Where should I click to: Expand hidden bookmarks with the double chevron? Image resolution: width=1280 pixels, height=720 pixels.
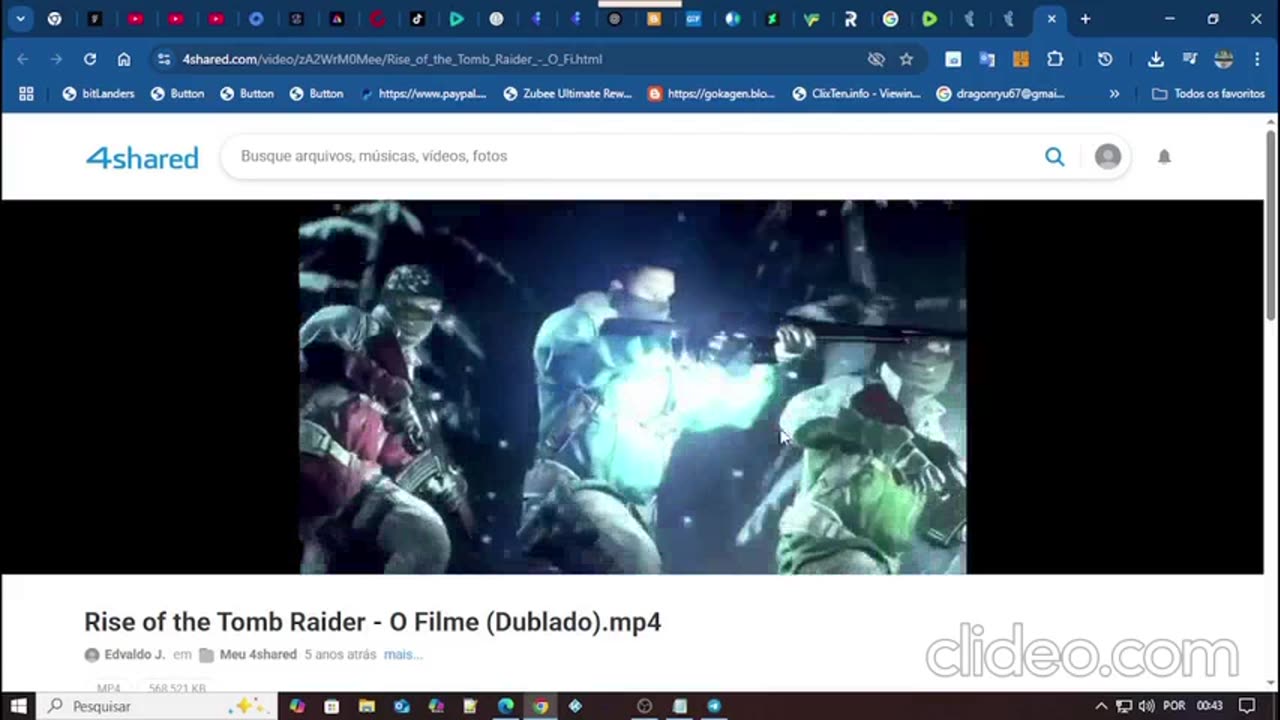point(1114,93)
